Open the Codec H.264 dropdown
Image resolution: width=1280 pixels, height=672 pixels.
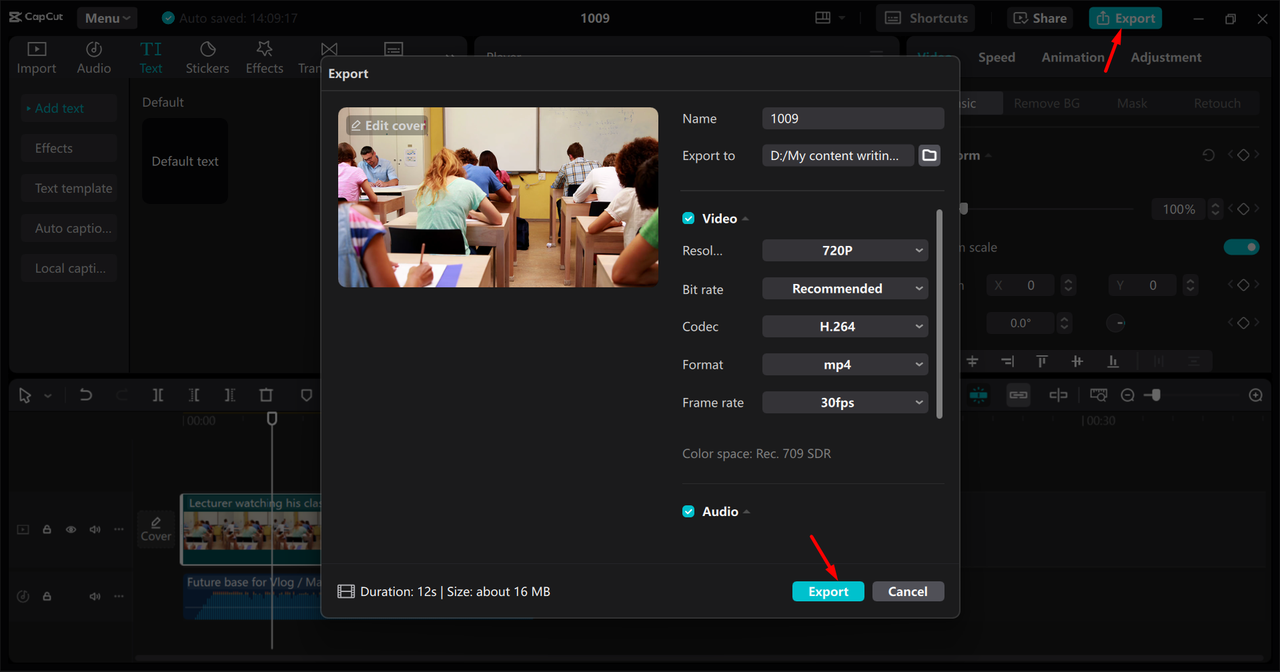click(845, 326)
